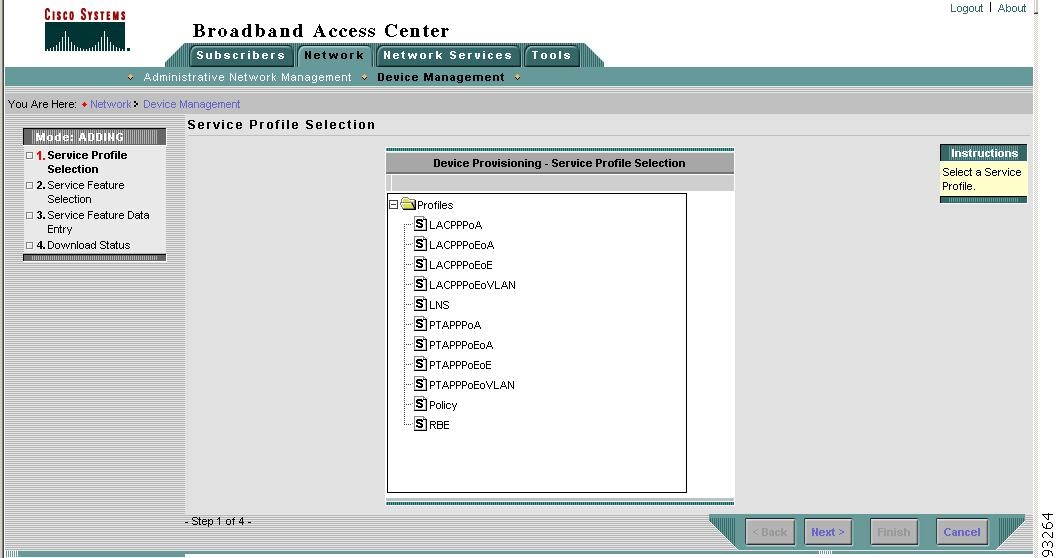Click the Service Profile Selection step label
The height and width of the screenshot is (558, 1057).
tap(87, 162)
